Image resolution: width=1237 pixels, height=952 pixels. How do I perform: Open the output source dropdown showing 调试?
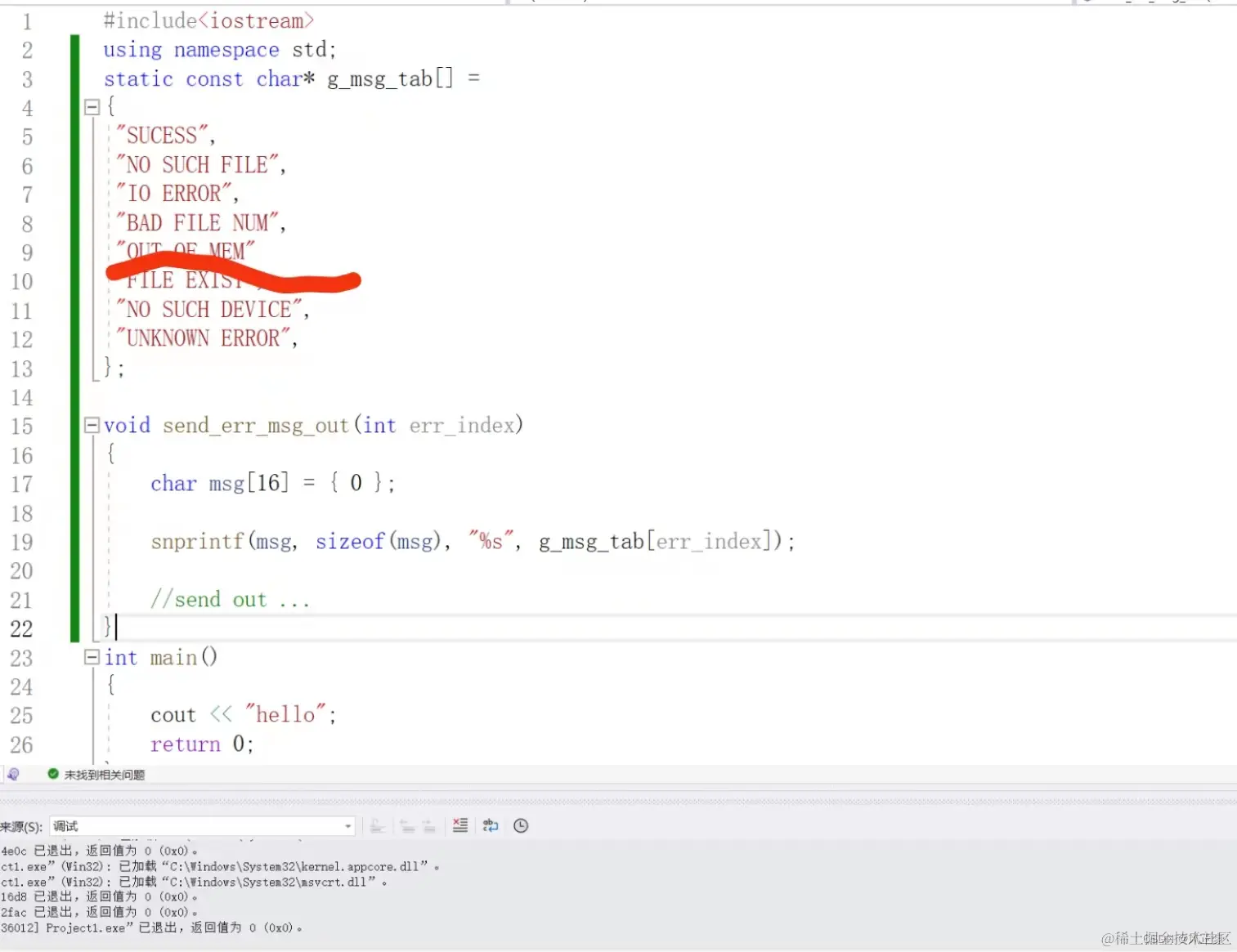pyautogui.click(x=202, y=826)
